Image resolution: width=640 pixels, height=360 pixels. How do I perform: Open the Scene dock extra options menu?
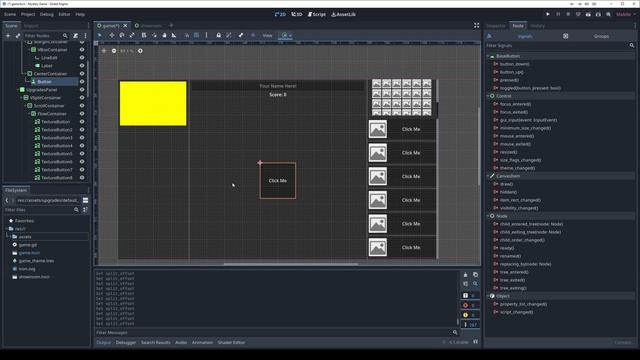tap(85, 36)
